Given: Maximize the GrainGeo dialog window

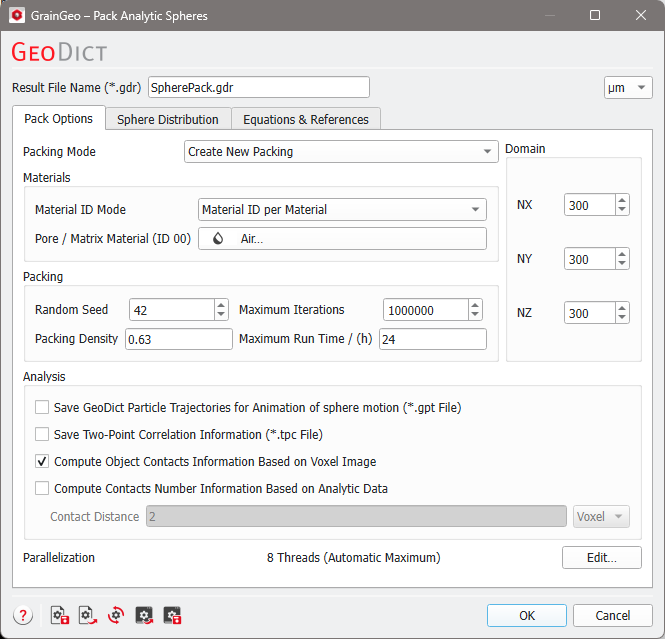Looking at the screenshot, I should pyautogui.click(x=595, y=16).
